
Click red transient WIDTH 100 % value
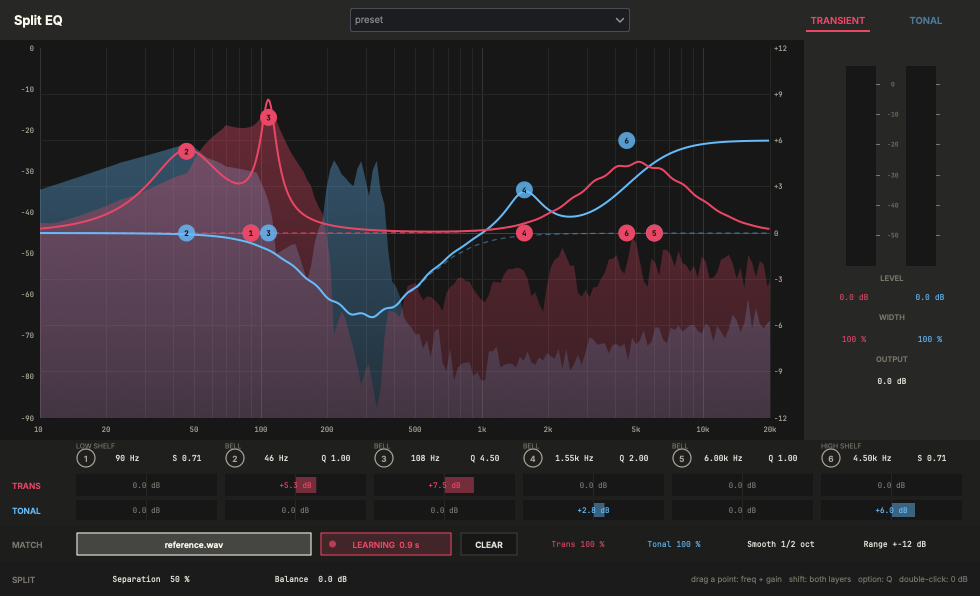pos(853,339)
